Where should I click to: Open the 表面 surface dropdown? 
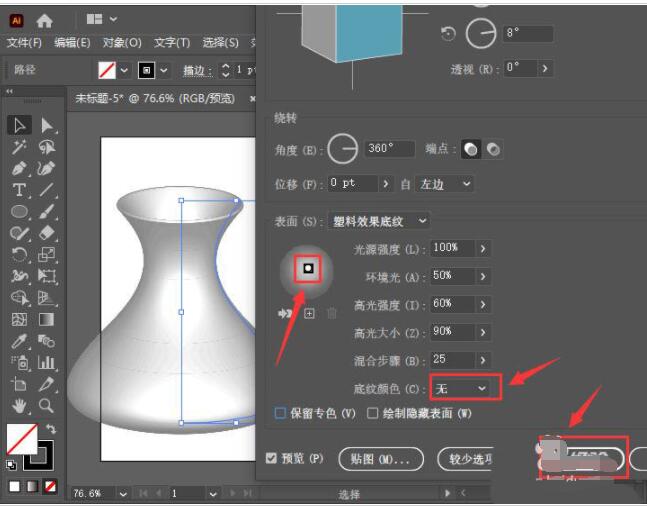379,221
